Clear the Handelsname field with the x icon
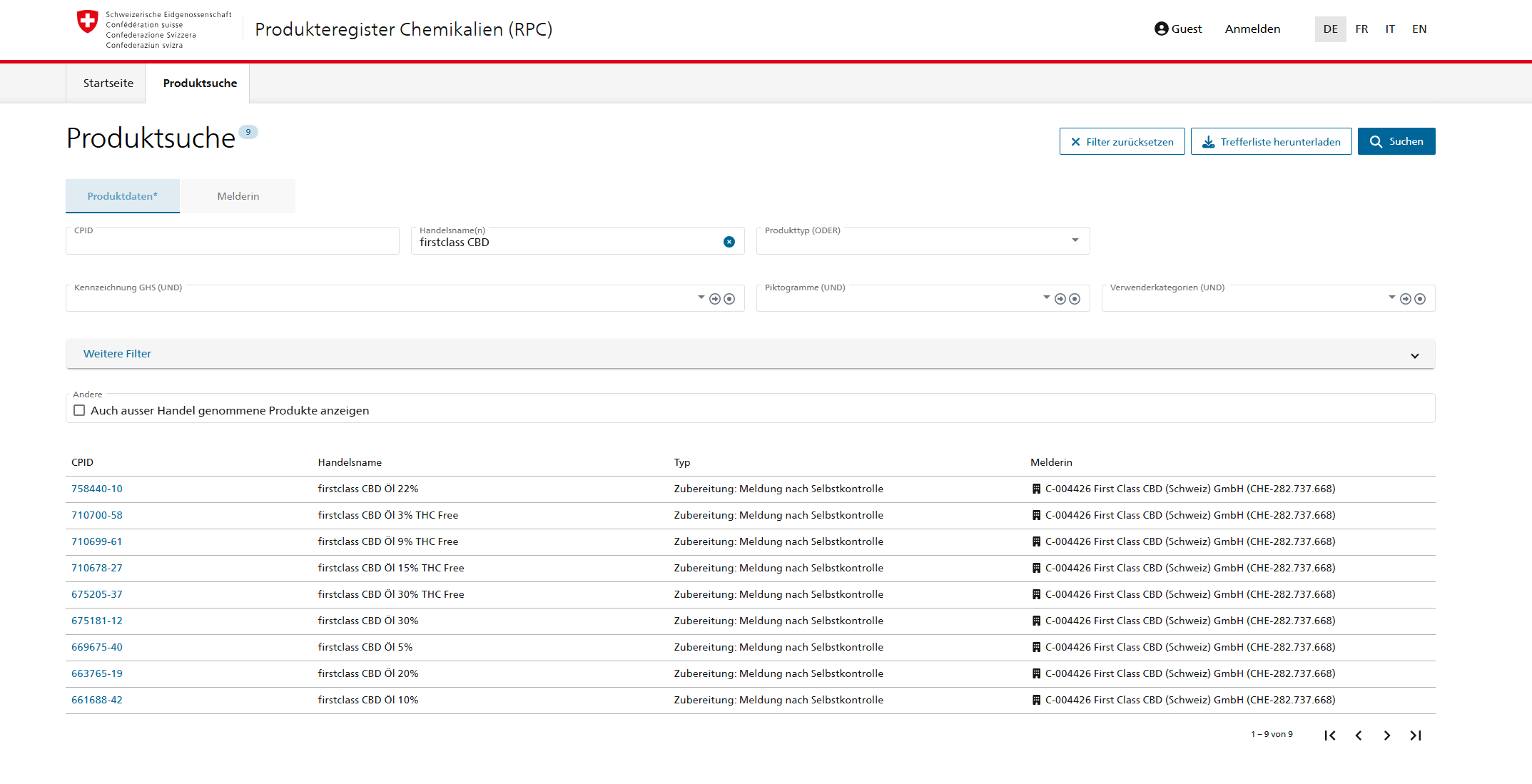Image resolution: width=1532 pixels, height=784 pixels. [x=729, y=242]
